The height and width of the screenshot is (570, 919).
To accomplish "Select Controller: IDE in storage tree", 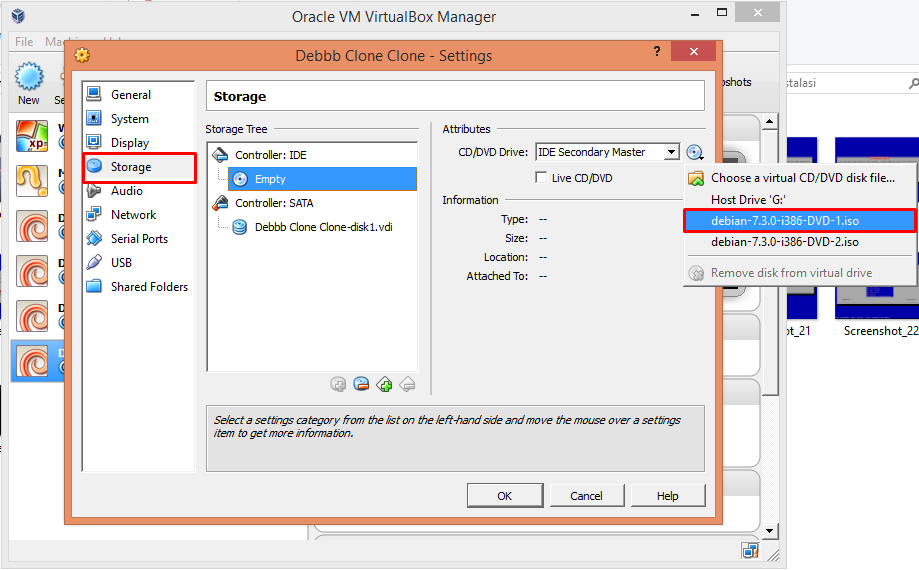I will pyautogui.click(x=270, y=155).
